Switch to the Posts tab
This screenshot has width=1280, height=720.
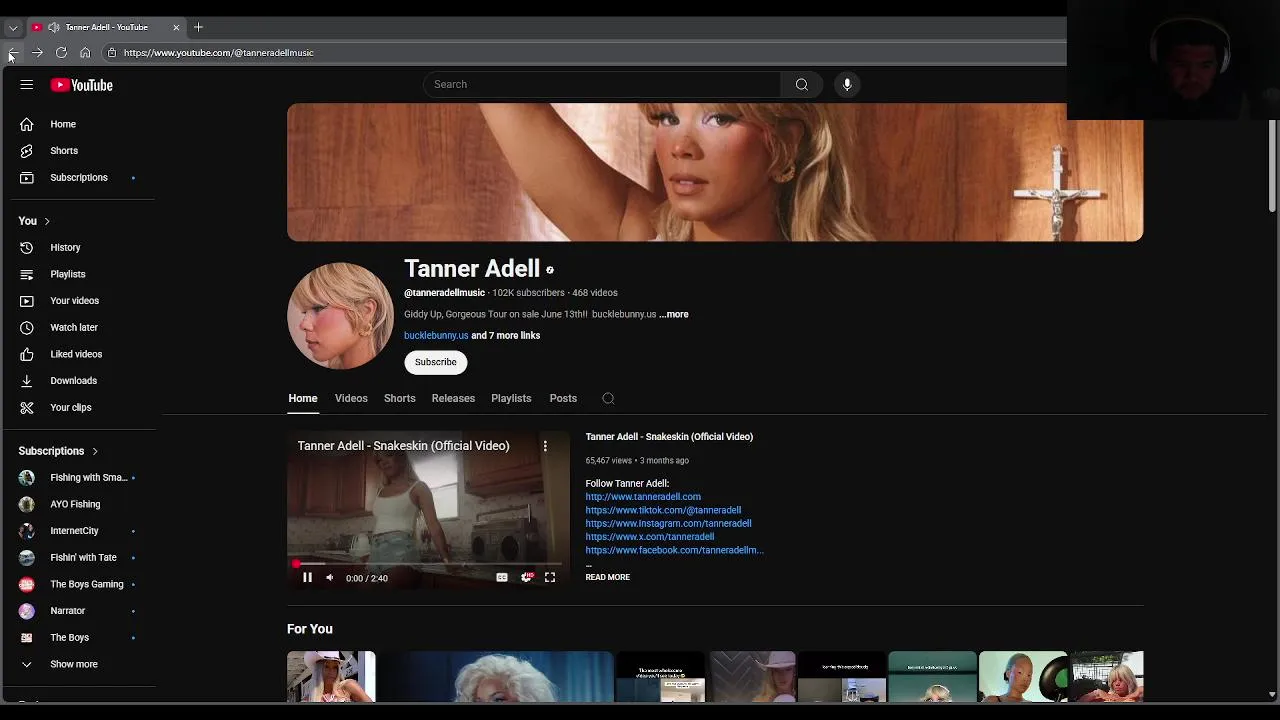click(563, 398)
